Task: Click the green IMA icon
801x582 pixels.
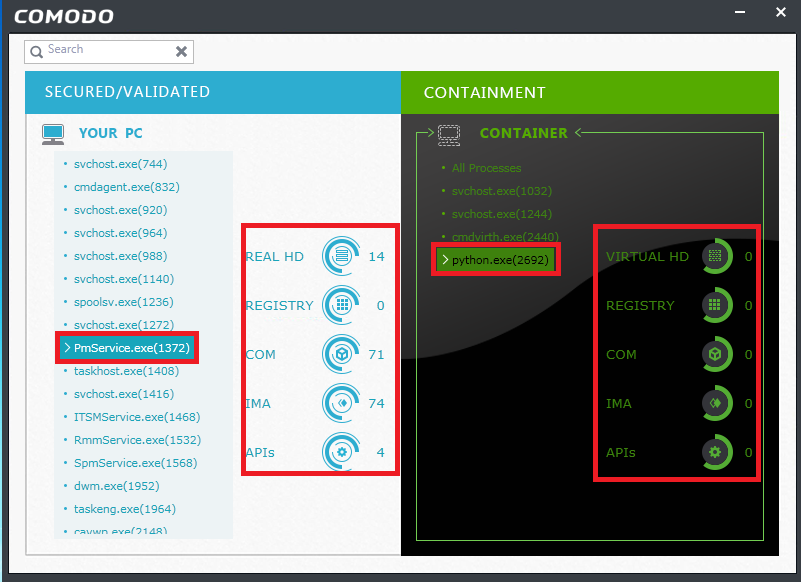Action: click(717, 403)
